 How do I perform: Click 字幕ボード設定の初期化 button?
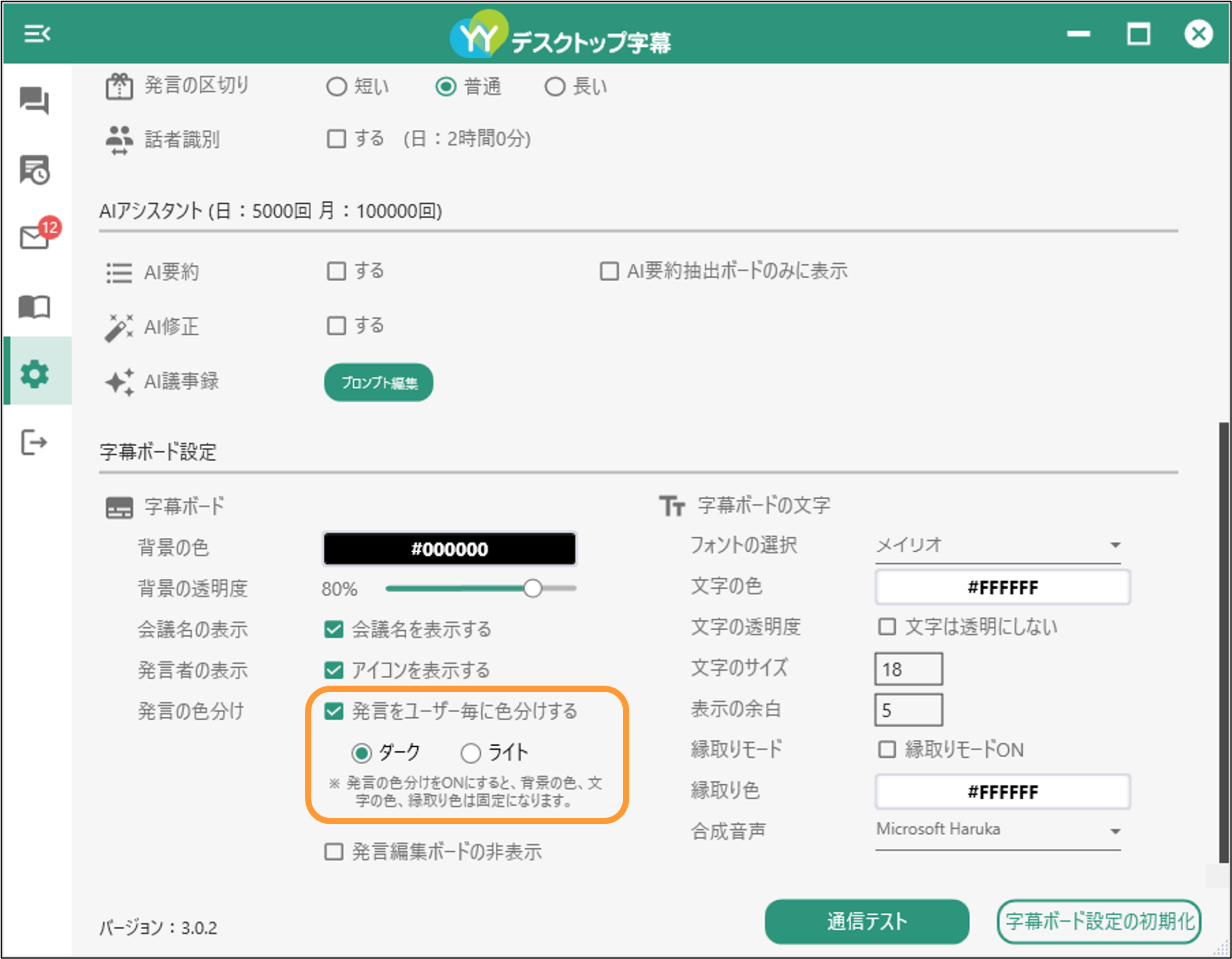pos(1099,921)
